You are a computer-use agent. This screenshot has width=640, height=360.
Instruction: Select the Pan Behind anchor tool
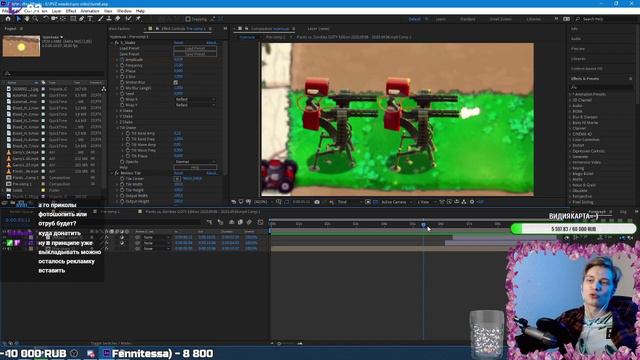coord(63,19)
